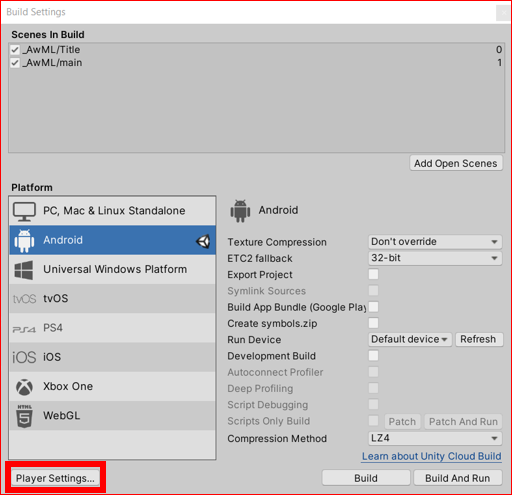Select the _AwML/main scene name
Viewport: 512px width, 495px height.
pyautogui.click(x=52, y=63)
